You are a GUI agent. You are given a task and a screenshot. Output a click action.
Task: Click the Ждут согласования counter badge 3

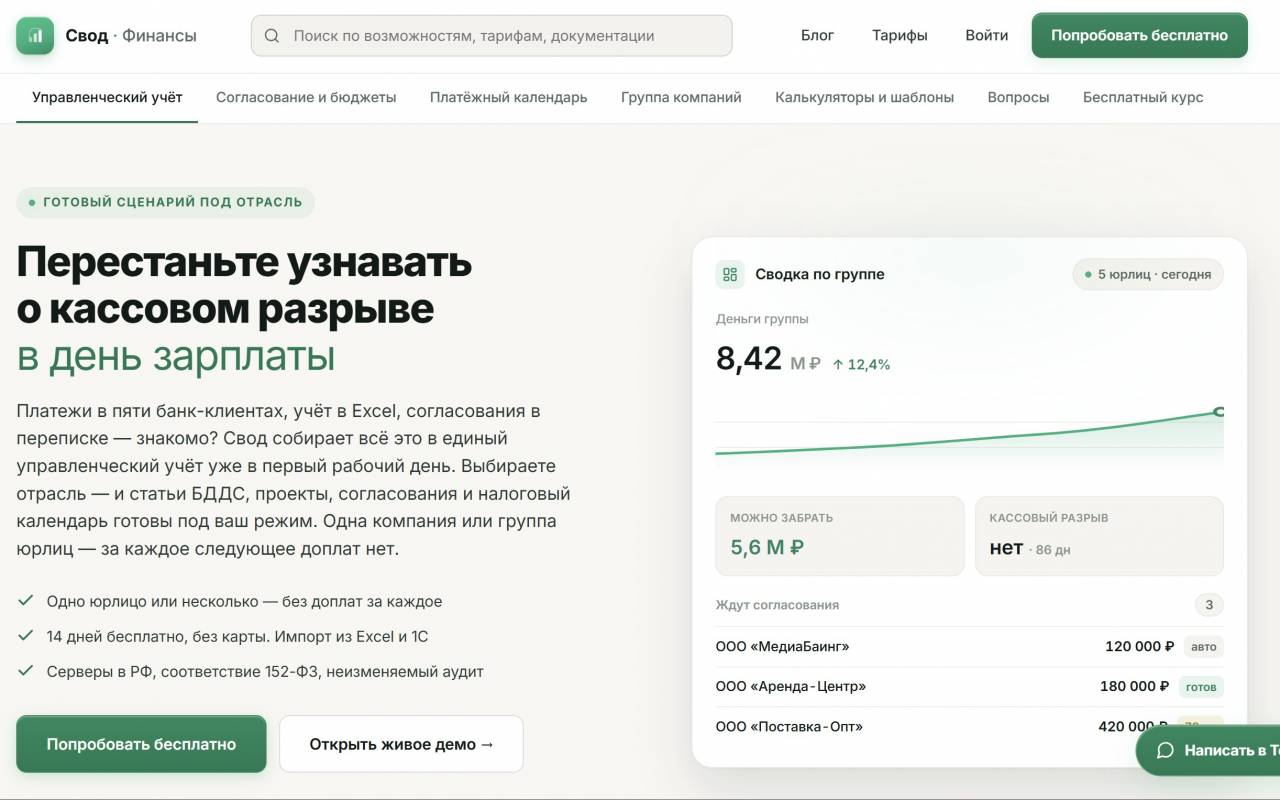(1209, 605)
